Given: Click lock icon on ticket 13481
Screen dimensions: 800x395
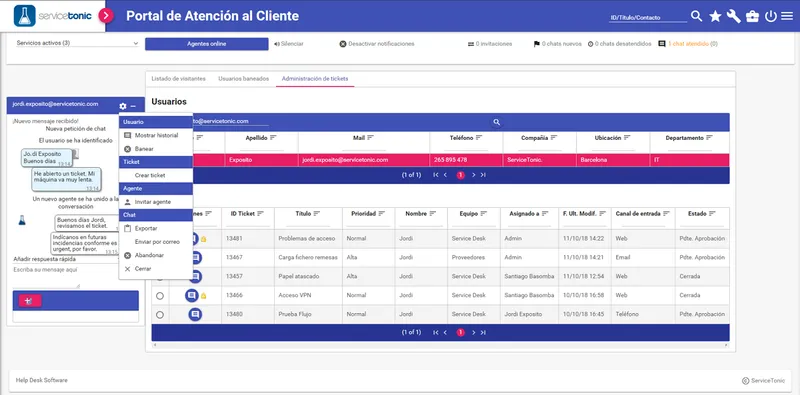Looking at the screenshot, I should 204,239.
